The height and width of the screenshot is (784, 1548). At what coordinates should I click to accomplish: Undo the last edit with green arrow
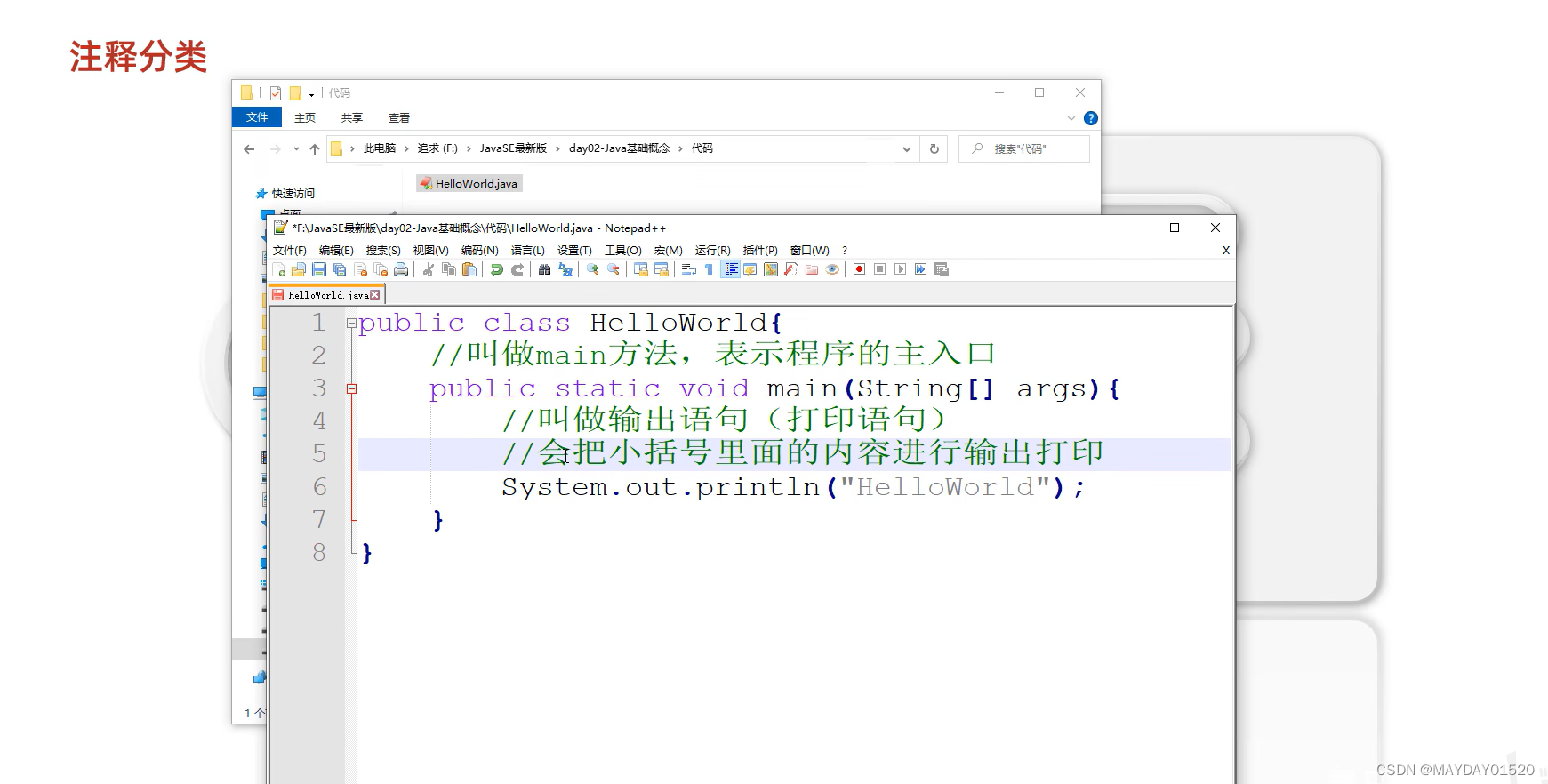pos(496,269)
